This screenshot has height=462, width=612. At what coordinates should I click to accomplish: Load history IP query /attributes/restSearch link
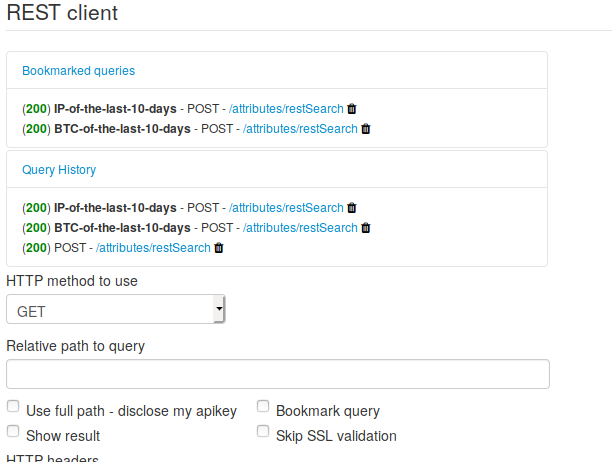[286, 208]
